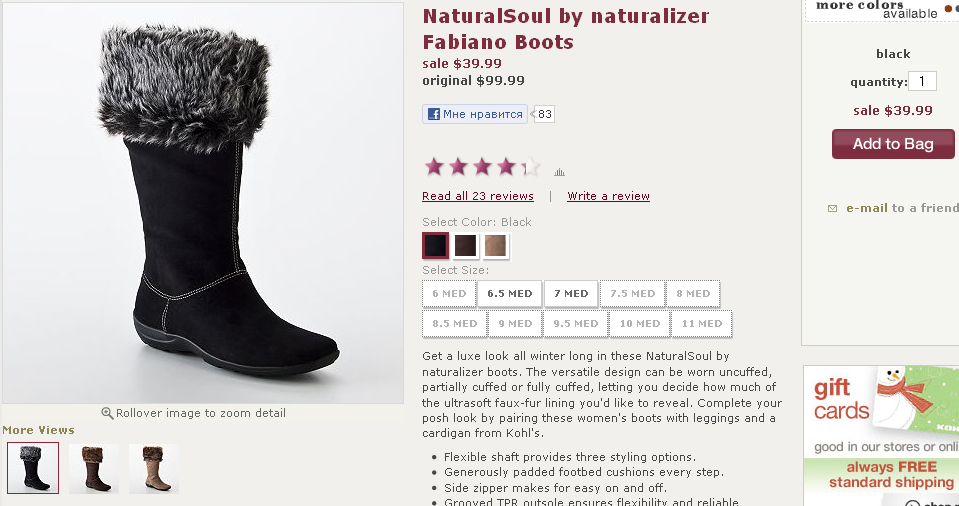Choose size 9 MED option

515,324
